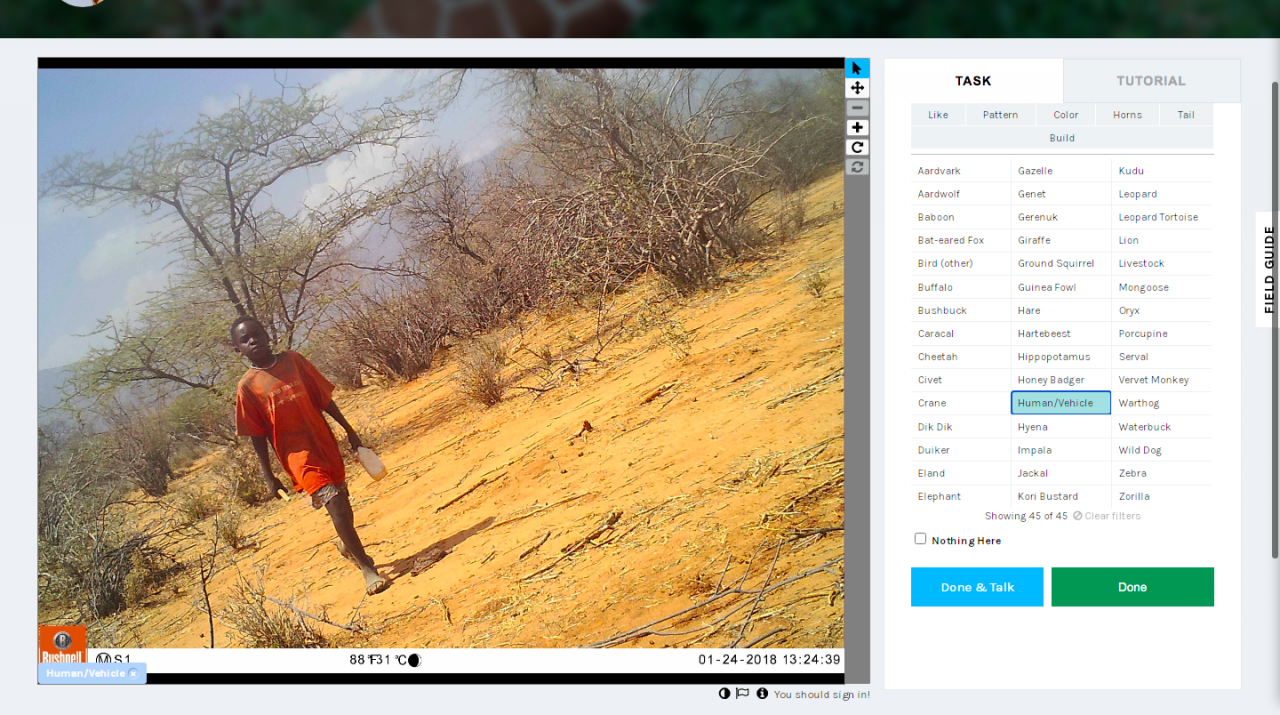Screen dimensions: 1280x715
Task: Select the Hare option
Action: [1061, 310]
